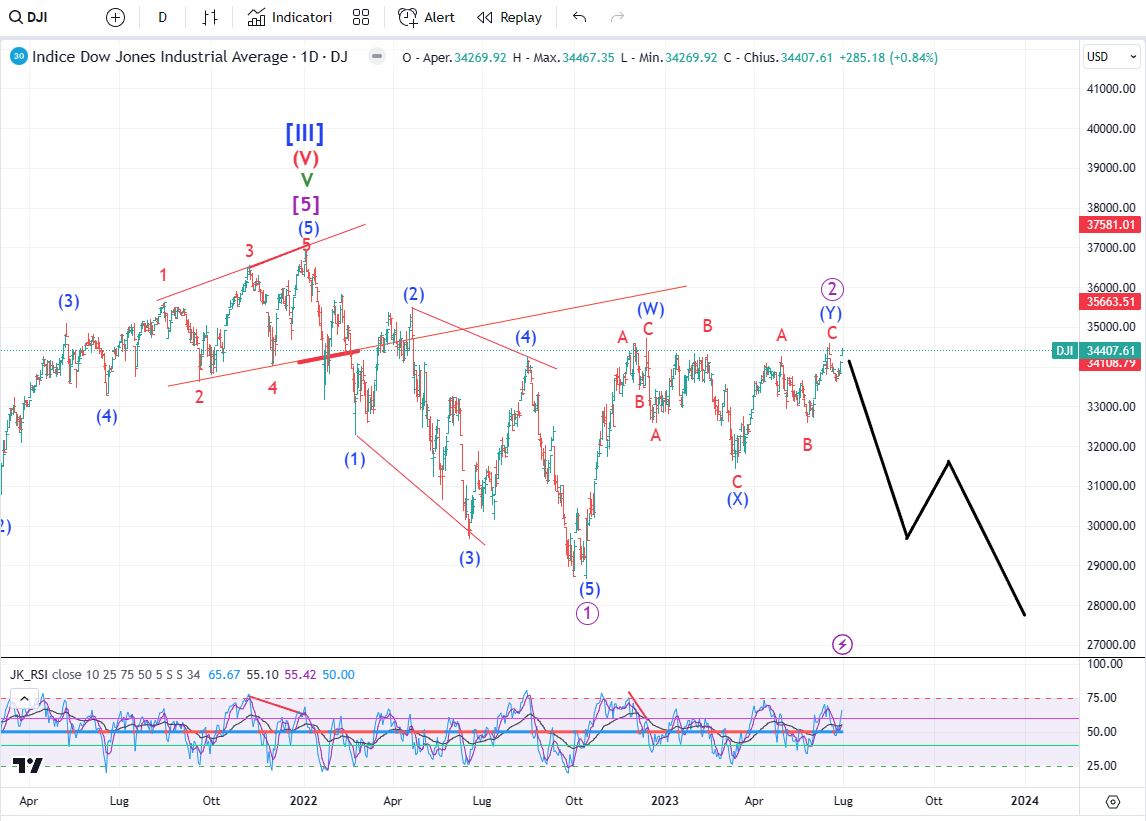Click the Dow Jones symbol logo icon

(18, 56)
